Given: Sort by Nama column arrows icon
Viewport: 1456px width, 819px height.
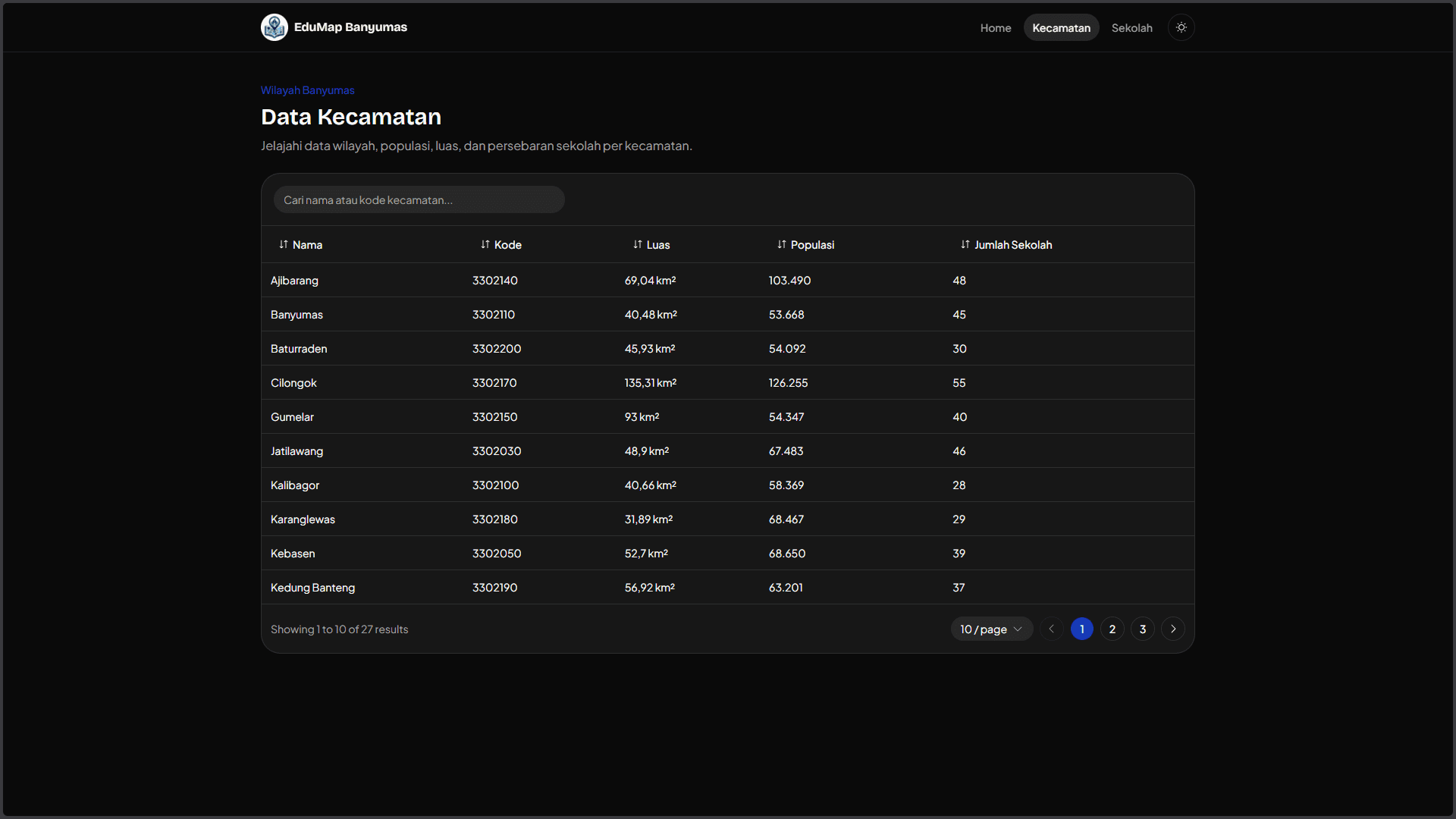Looking at the screenshot, I should point(284,244).
